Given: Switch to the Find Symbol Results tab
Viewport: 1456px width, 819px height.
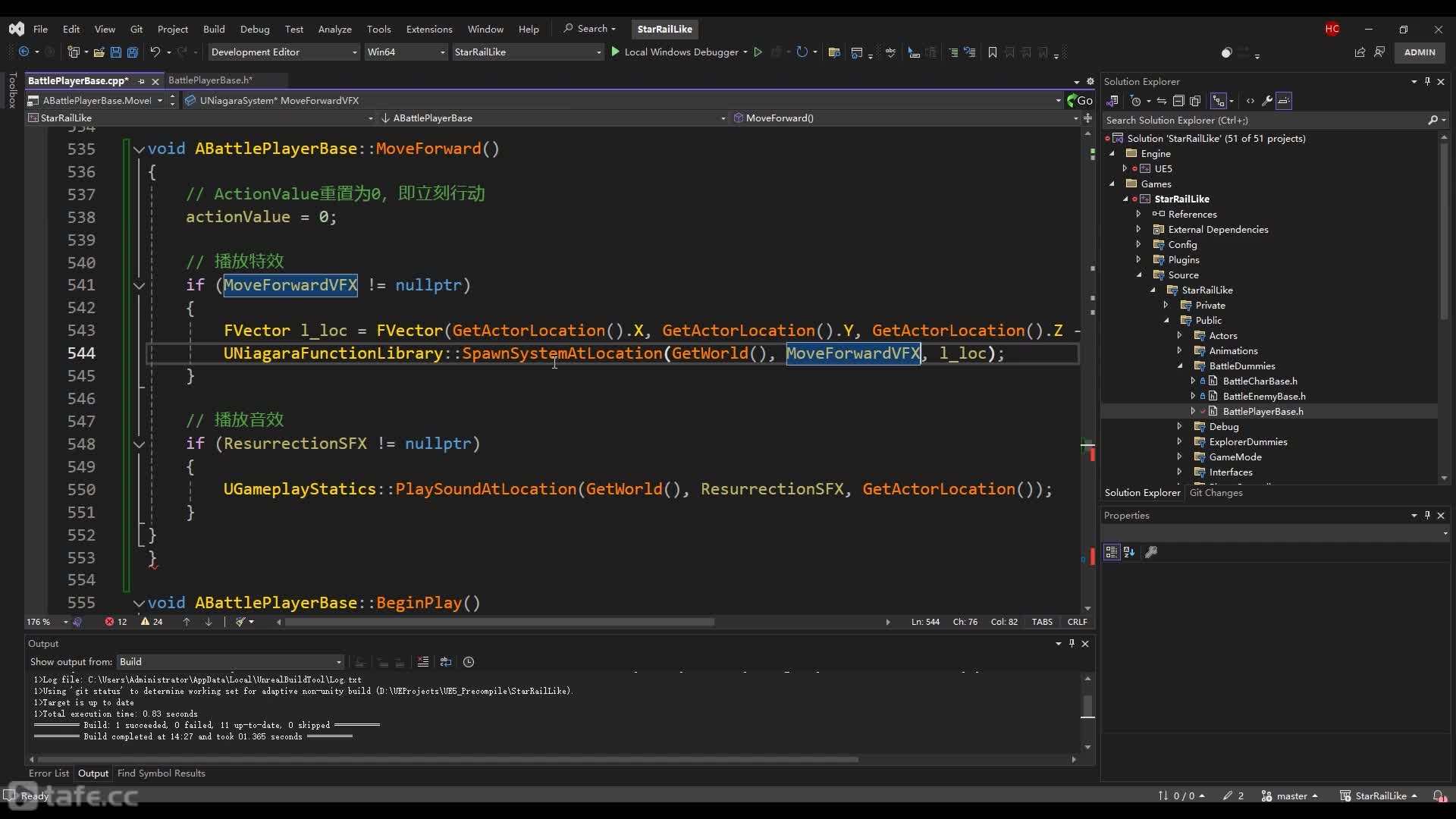Looking at the screenshot, I should pos(162,773).
